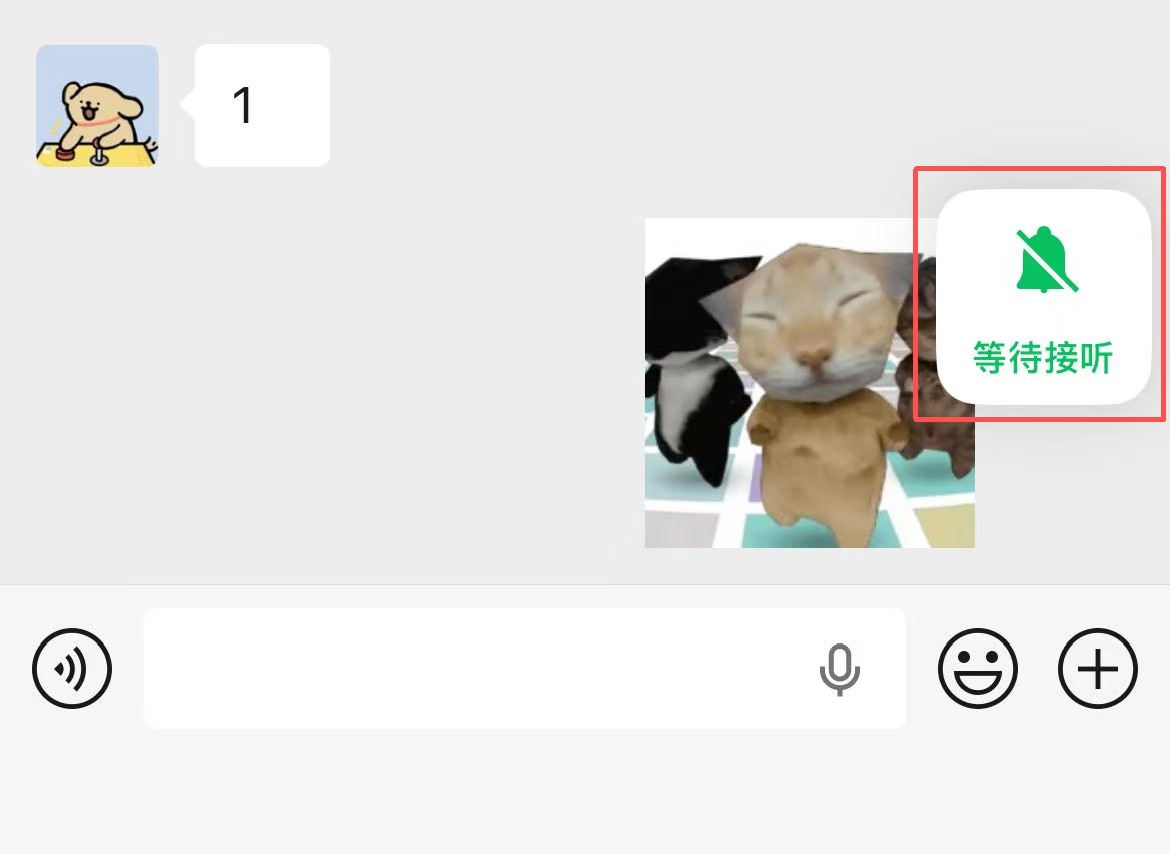Image resolution: width=1170 pixels, height=854 pixels.
Task: Select the received message bubble "1"
Action: (x=262, y=105)
